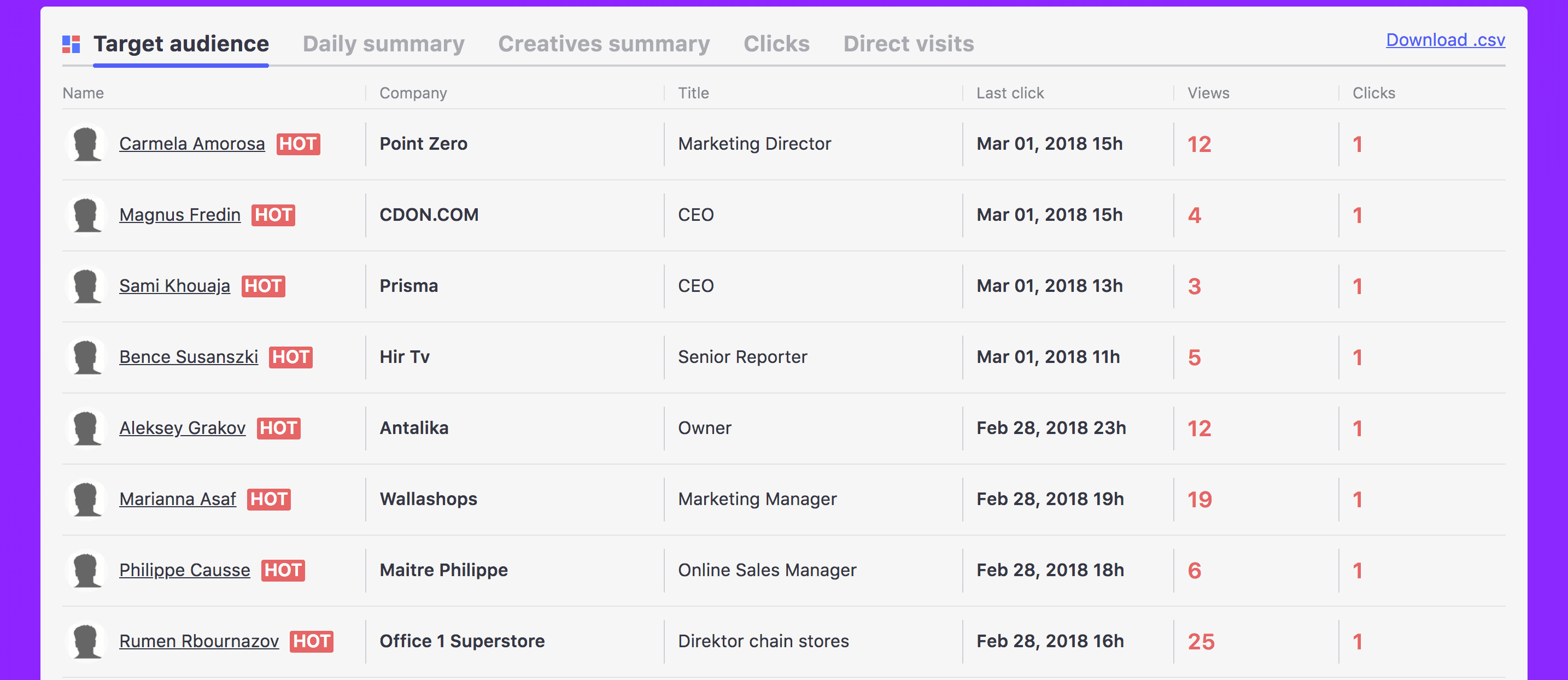Select the Point Zero company cell

424,144
